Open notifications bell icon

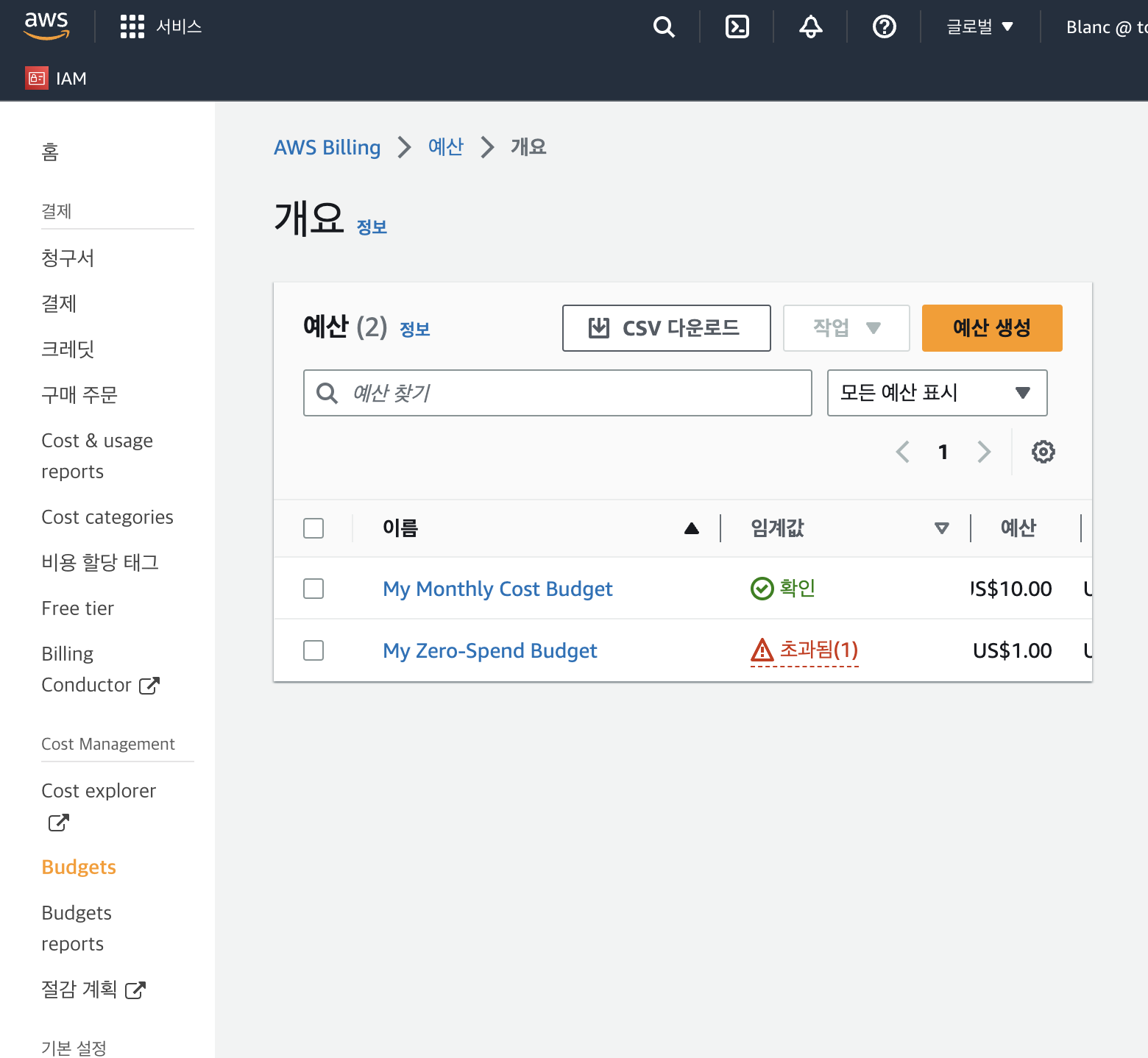point(811,27)
